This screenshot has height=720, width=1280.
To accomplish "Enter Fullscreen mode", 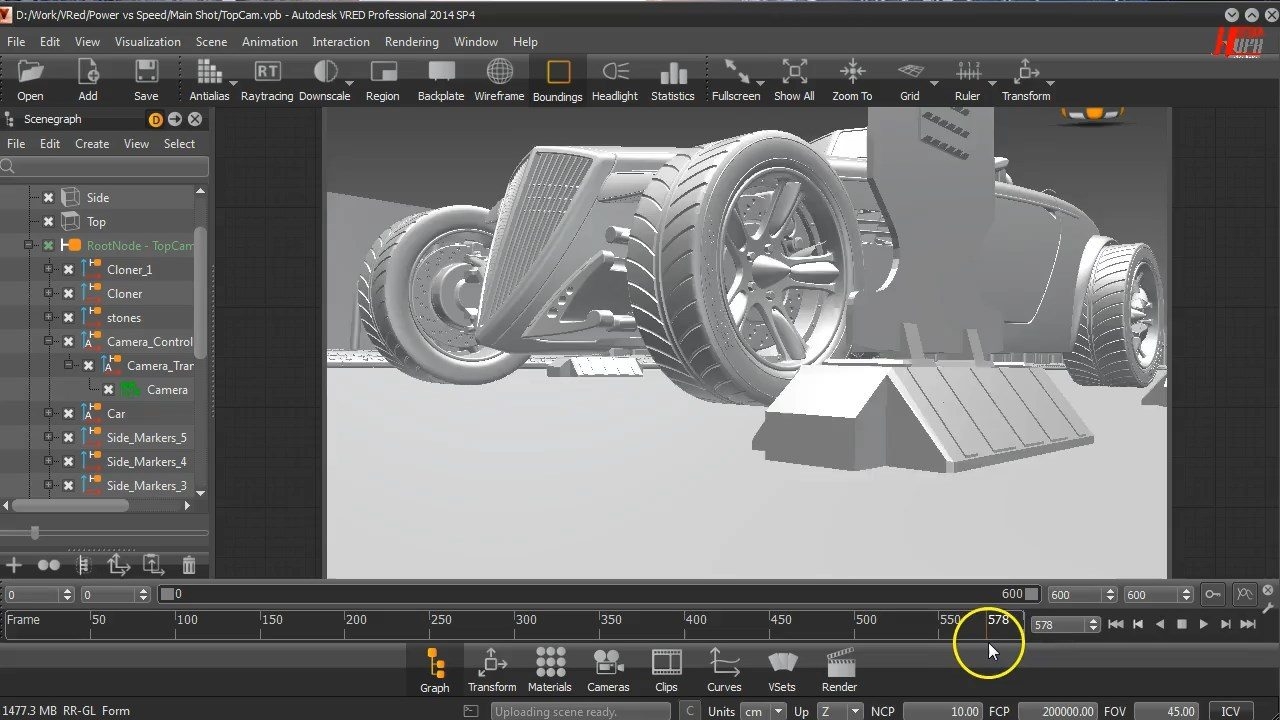I will [737, 72].
